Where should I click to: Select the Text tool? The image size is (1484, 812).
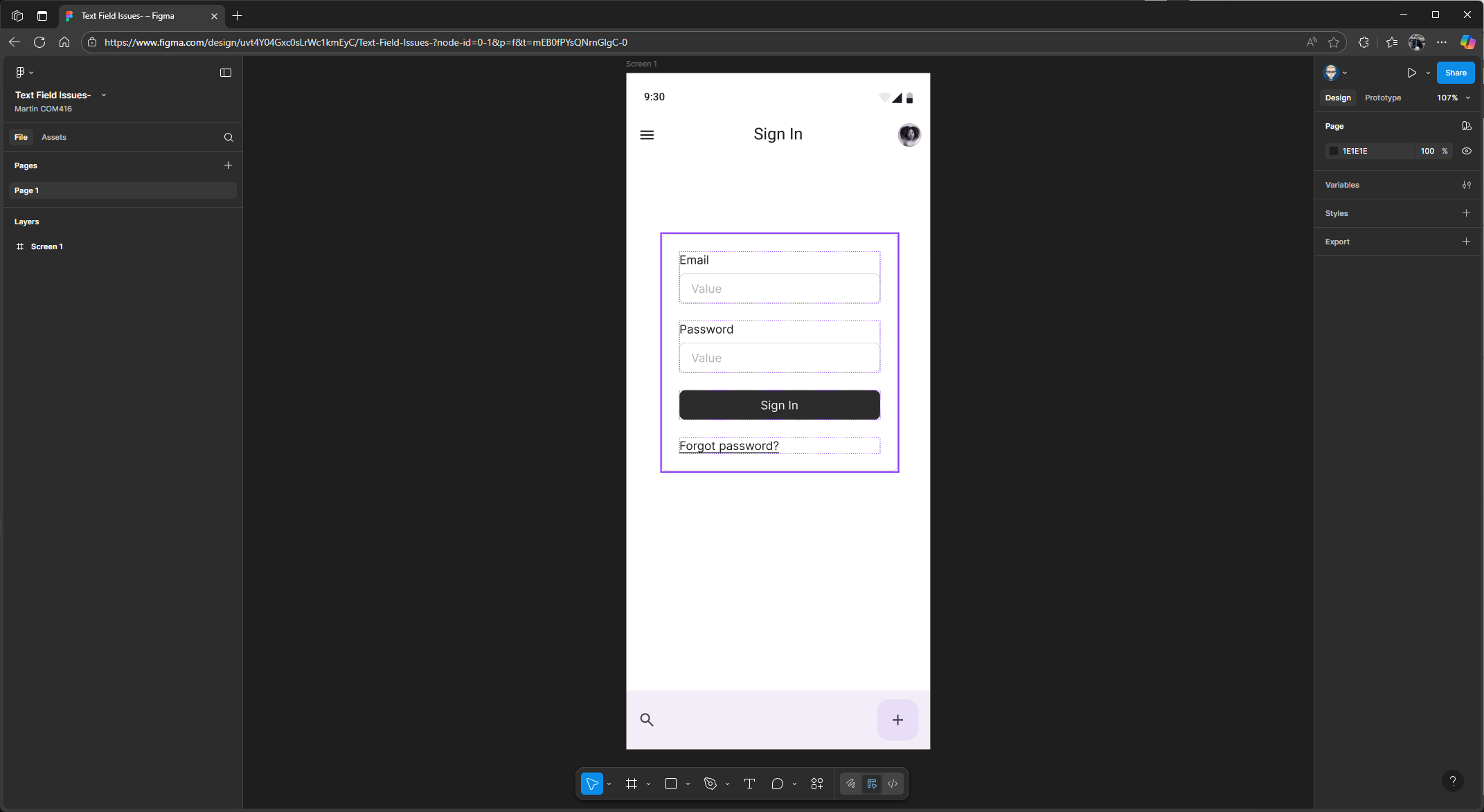(x=749, y=784)
